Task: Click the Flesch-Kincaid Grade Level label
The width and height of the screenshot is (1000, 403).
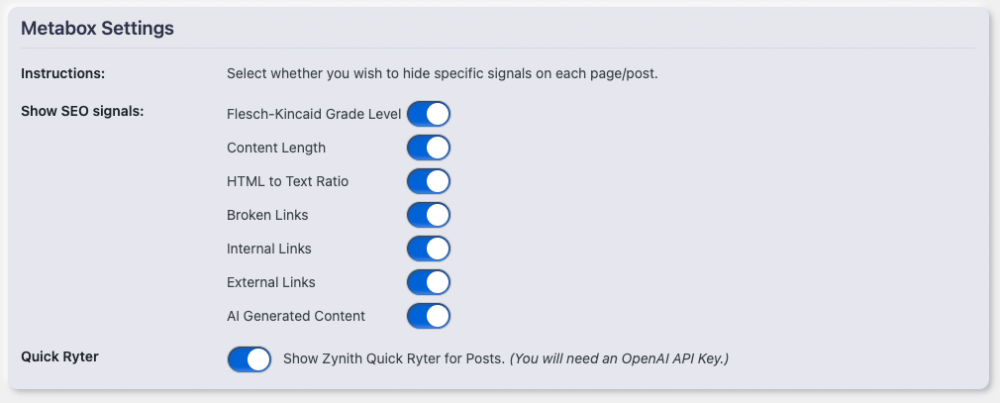Action: 313,115
